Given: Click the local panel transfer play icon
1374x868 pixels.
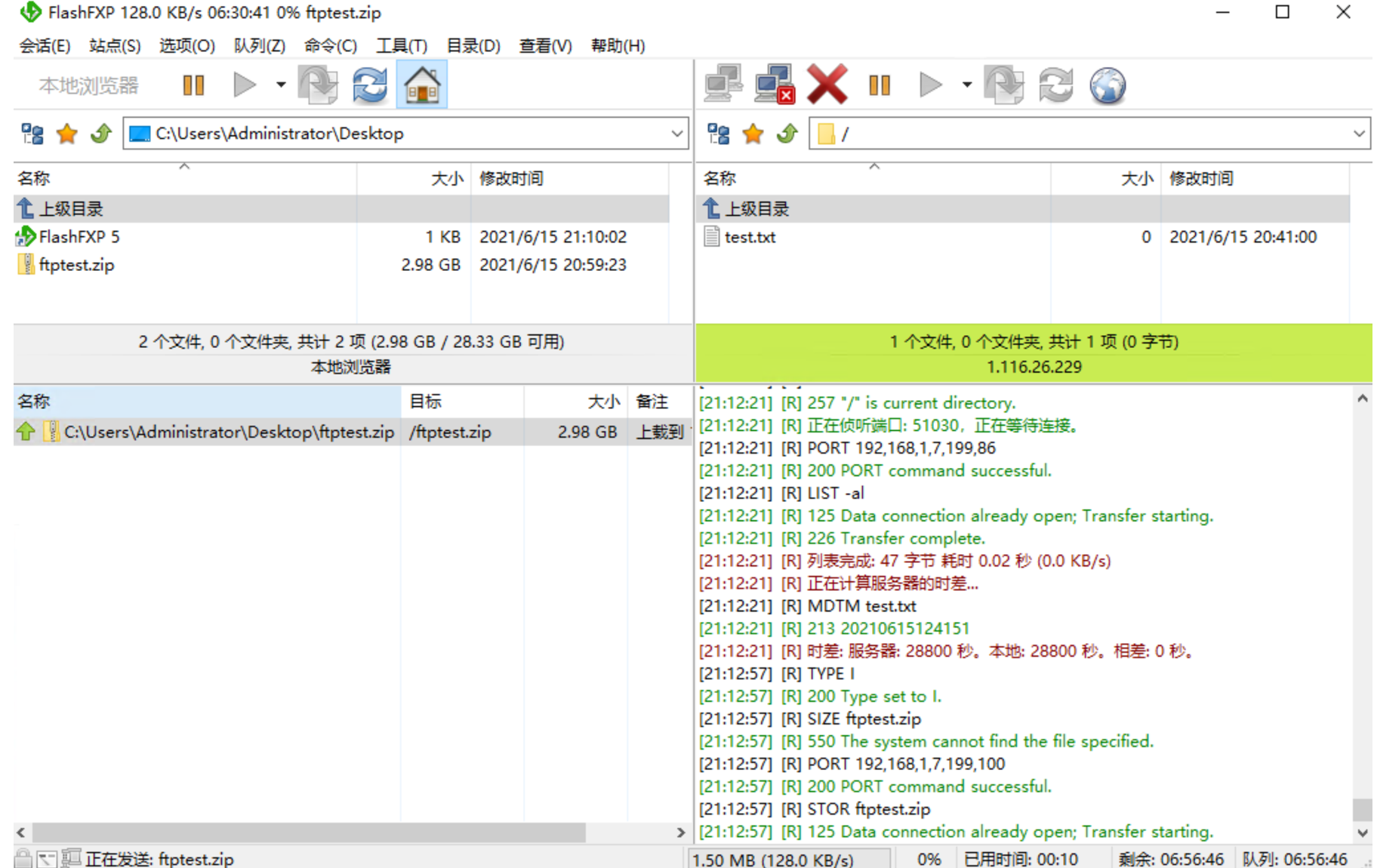Looking at the screenshot, I should (244, 85).
